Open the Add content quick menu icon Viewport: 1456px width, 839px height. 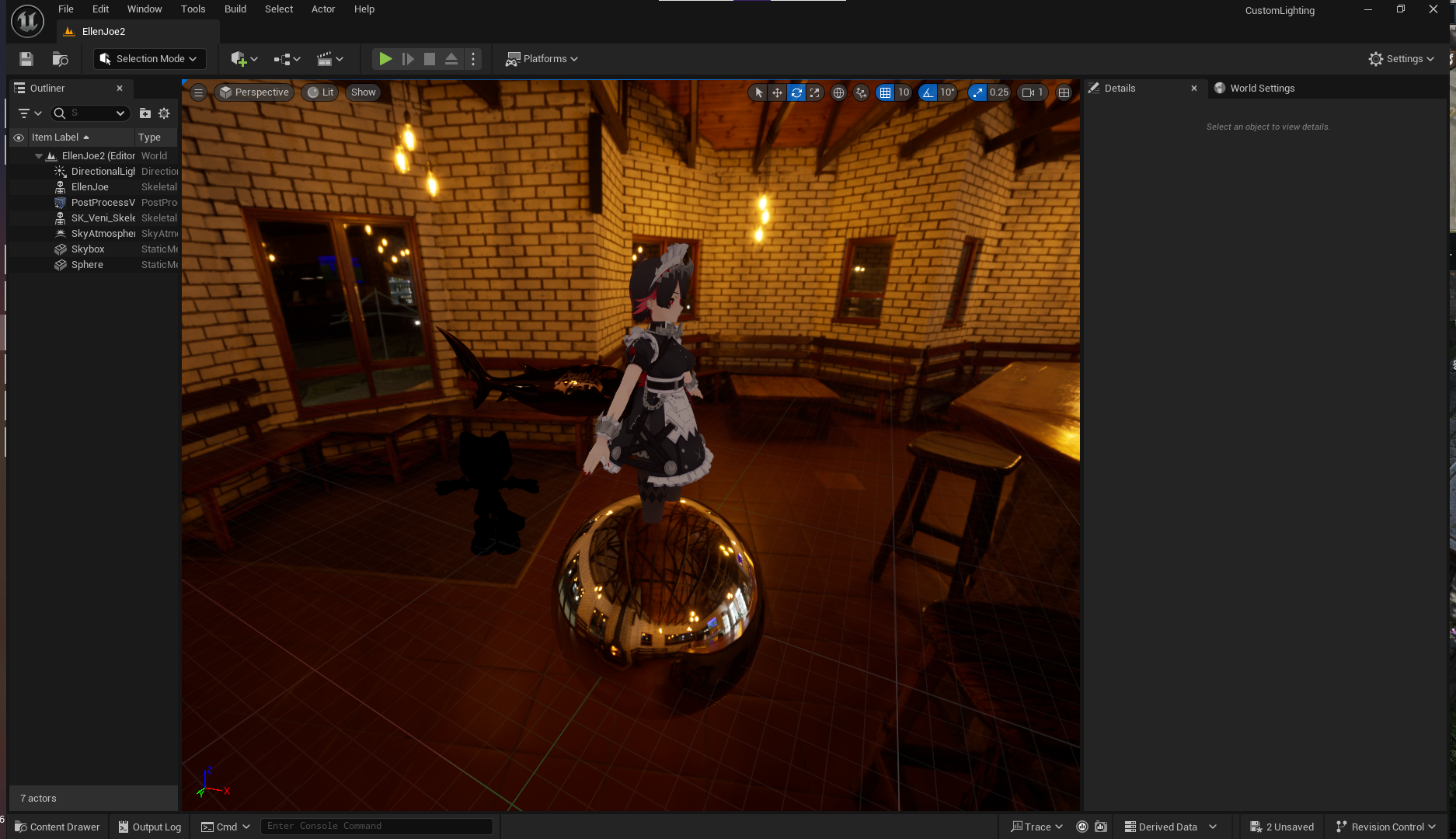click(244, 59)
